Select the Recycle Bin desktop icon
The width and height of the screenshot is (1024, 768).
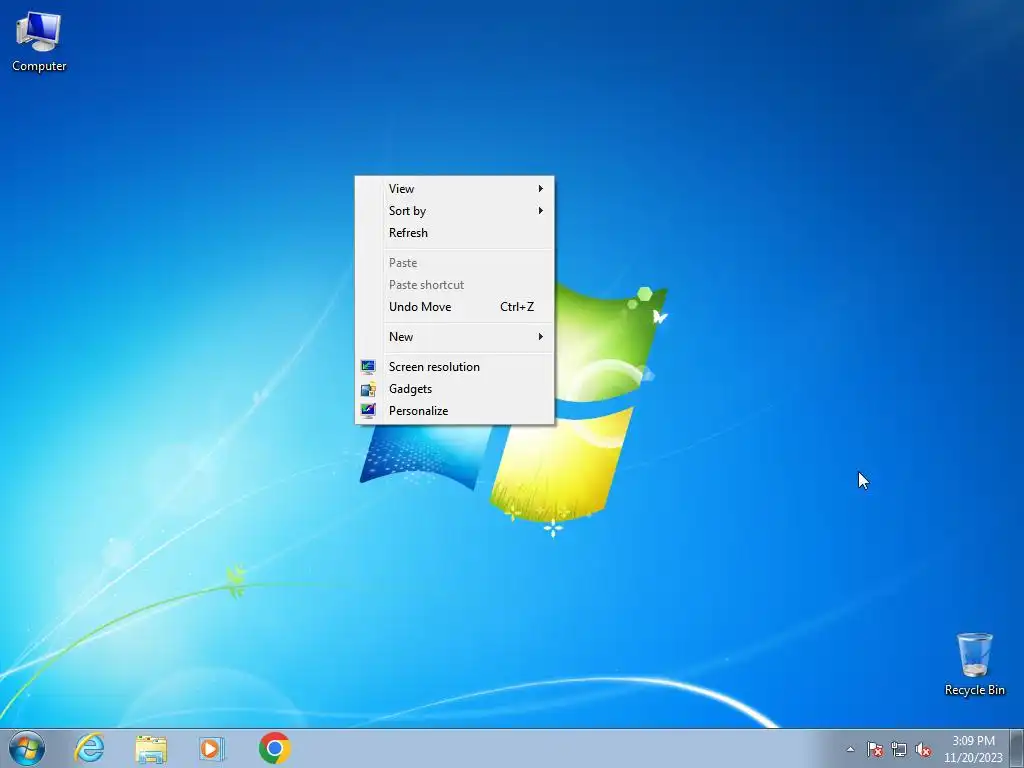coord(974,664)
